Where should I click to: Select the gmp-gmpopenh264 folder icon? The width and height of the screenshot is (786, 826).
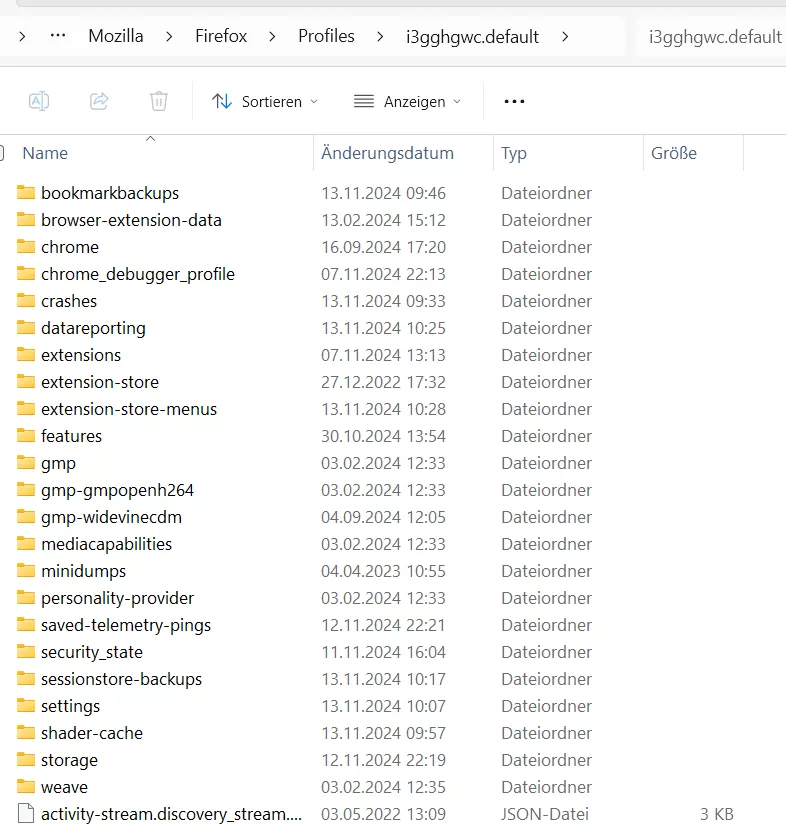point(26,489)
